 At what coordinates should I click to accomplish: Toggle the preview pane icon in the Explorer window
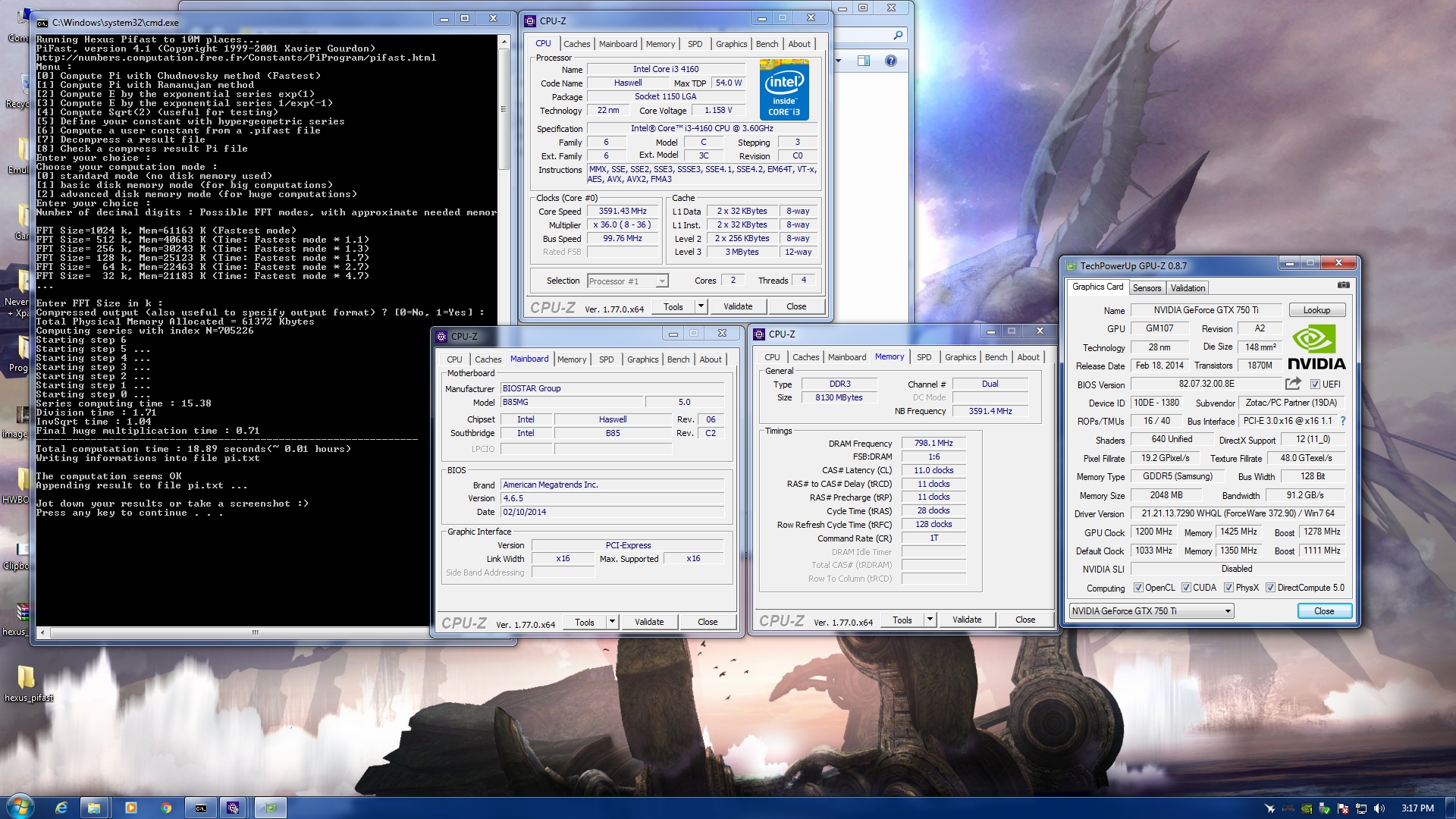864,61
